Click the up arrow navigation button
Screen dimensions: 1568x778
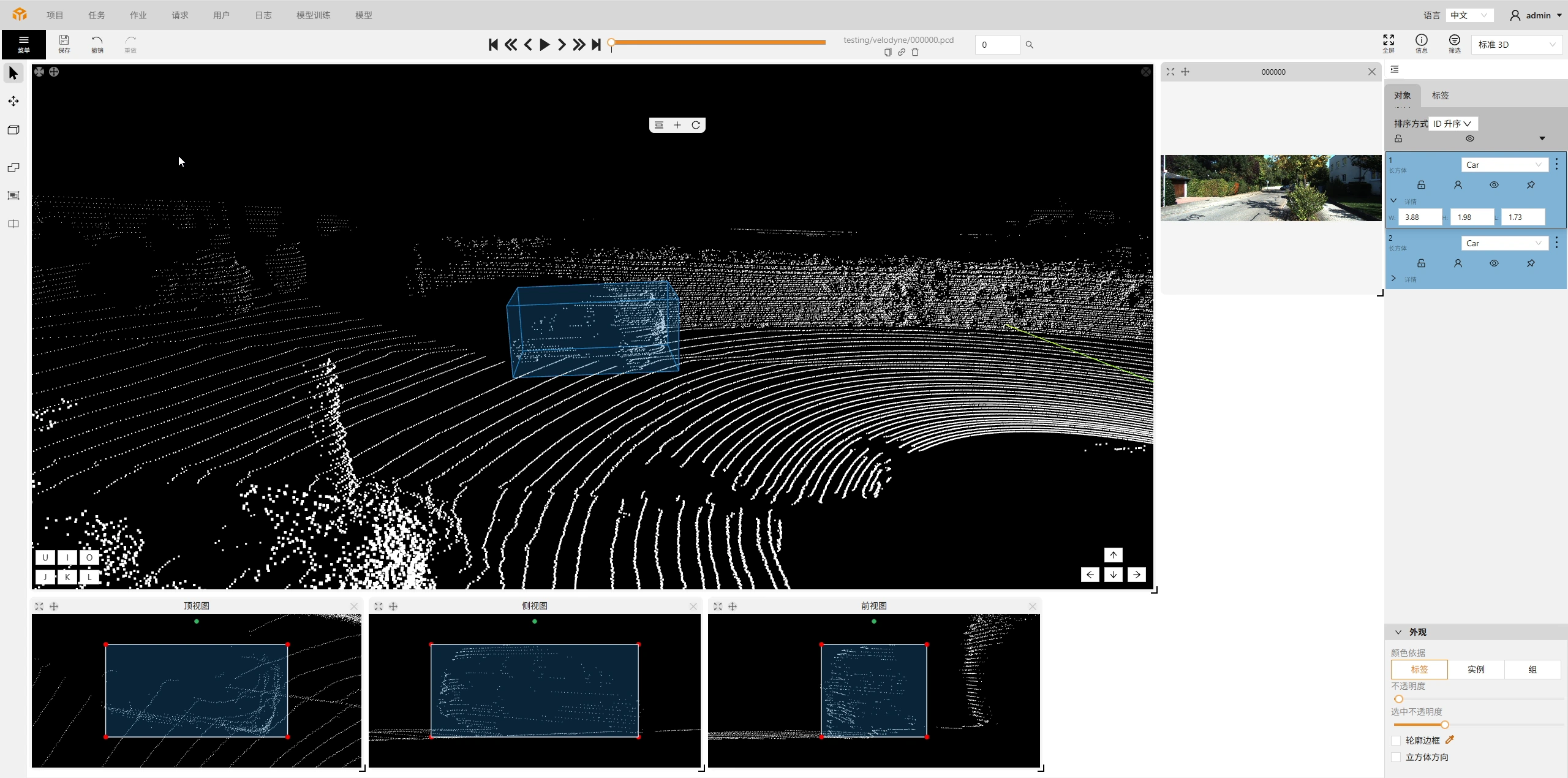coord(1114,555)
